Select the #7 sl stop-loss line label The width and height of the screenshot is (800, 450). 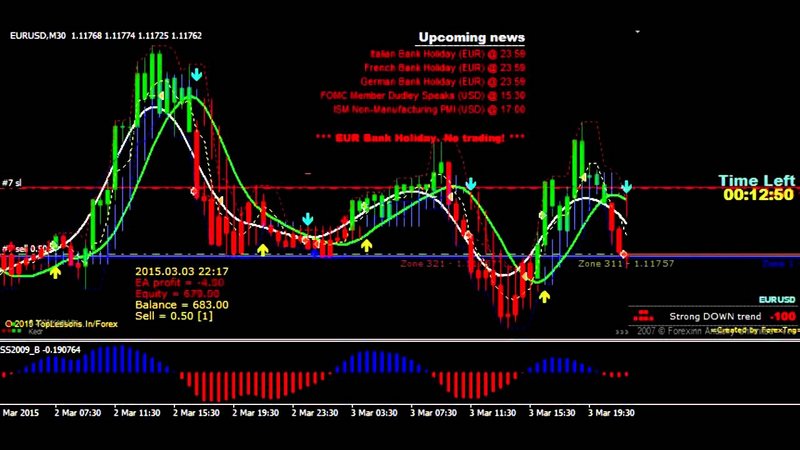[13, 183]
